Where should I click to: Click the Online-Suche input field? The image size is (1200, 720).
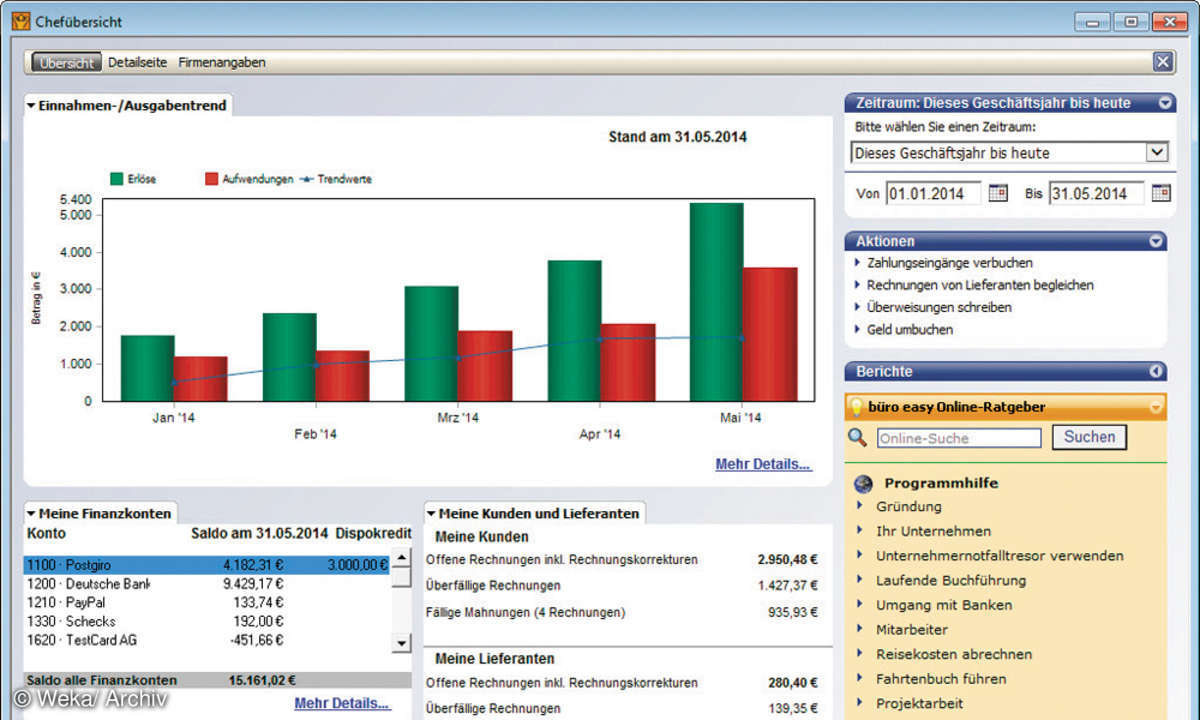pos(959,438)
